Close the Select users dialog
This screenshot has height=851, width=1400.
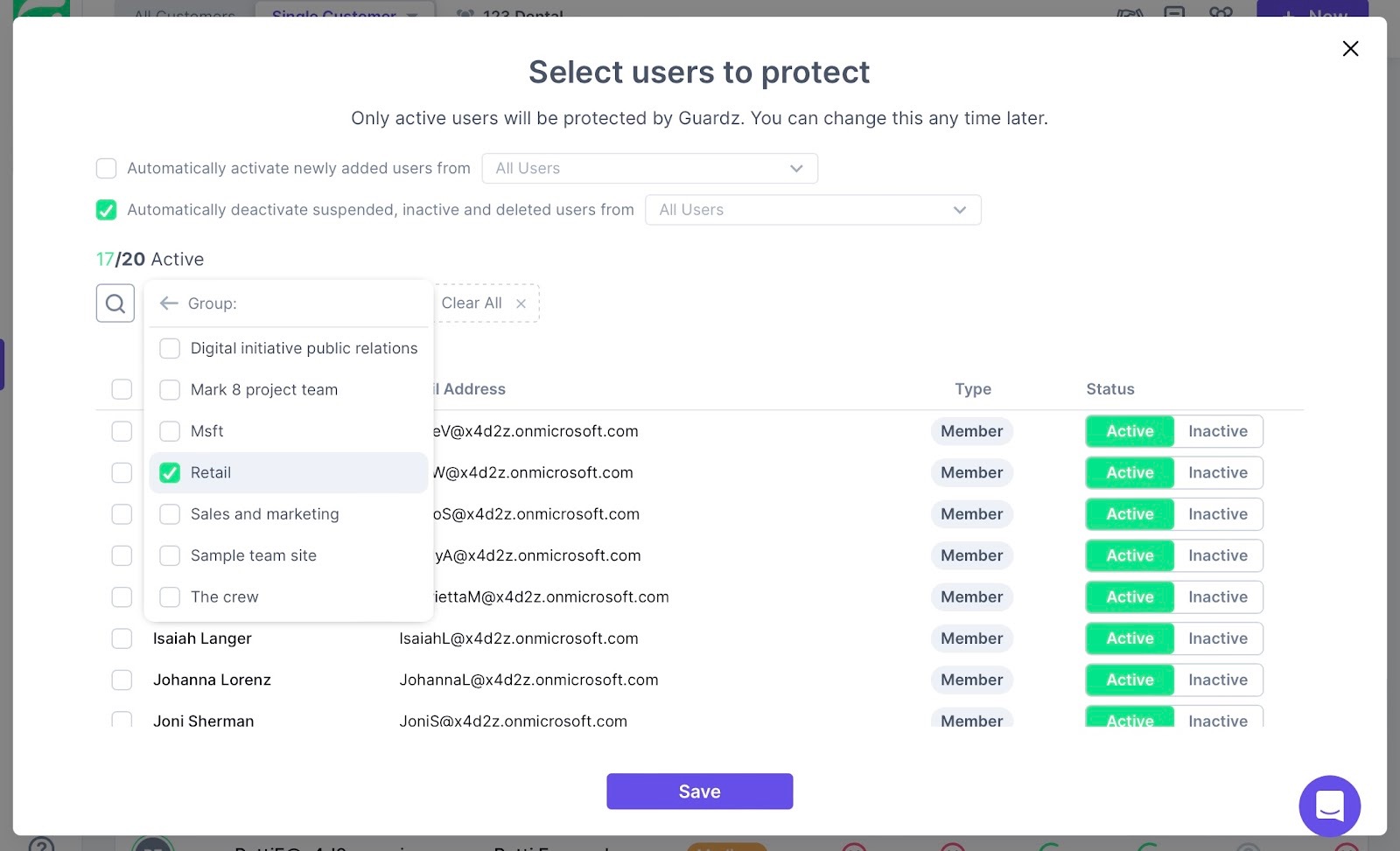pos(1351,49)
